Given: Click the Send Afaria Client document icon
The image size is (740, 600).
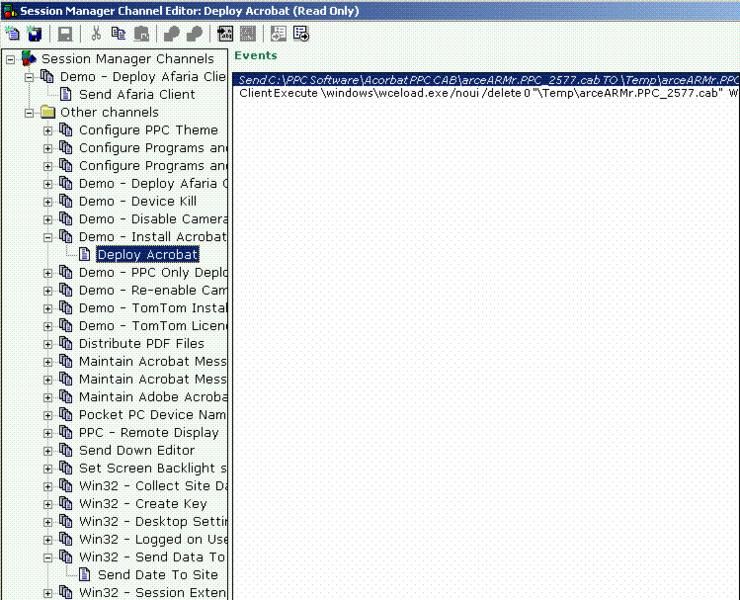Looking at the screenshot, I should coord(66,94).
